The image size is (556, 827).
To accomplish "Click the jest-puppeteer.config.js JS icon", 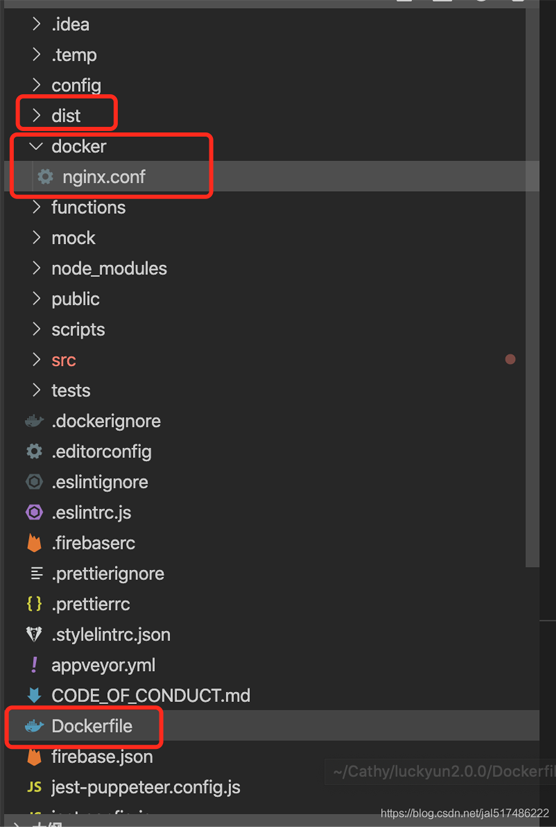I will (x=34, y=787).
